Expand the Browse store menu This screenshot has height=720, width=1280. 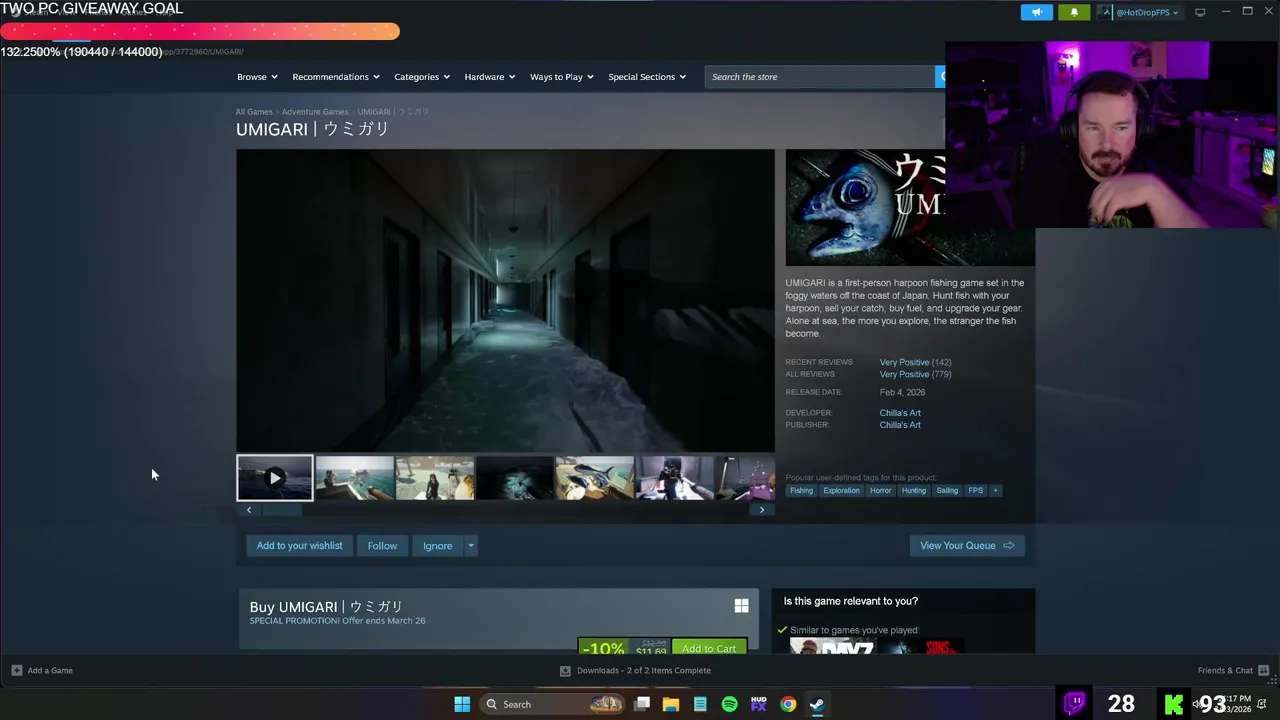tap(257, 77)
